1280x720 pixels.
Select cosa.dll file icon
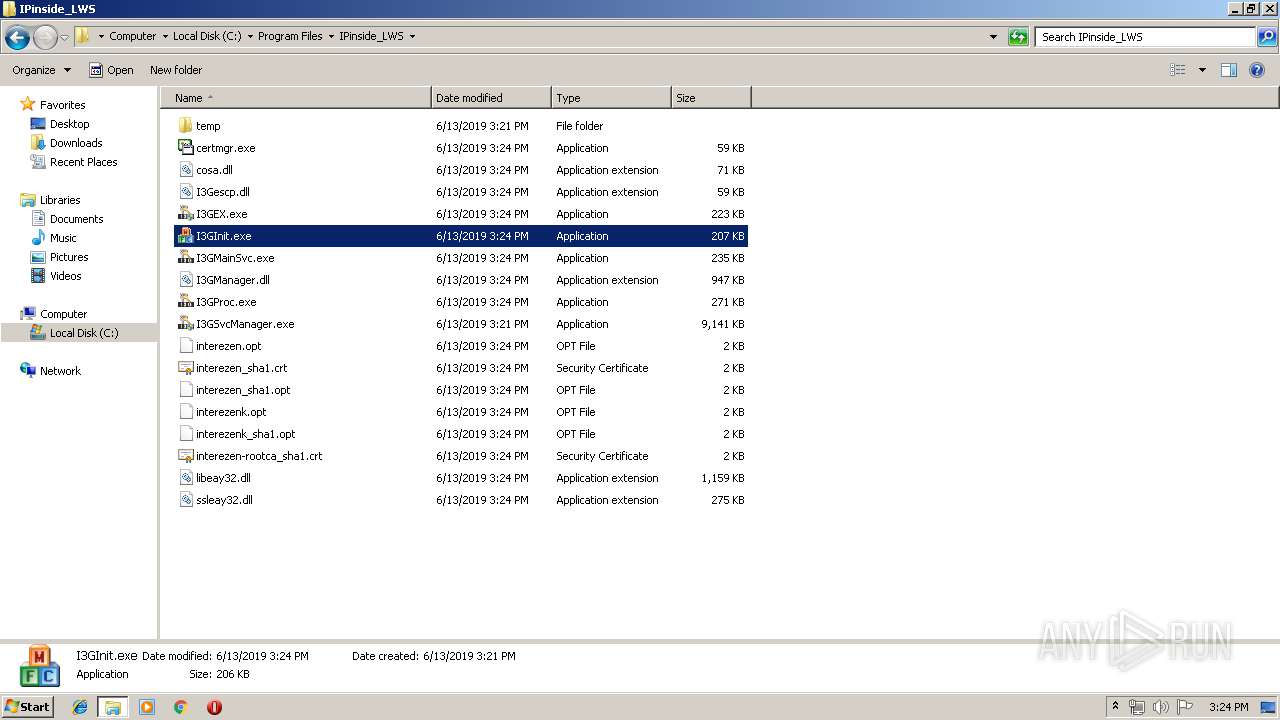(x=185, y=170)
